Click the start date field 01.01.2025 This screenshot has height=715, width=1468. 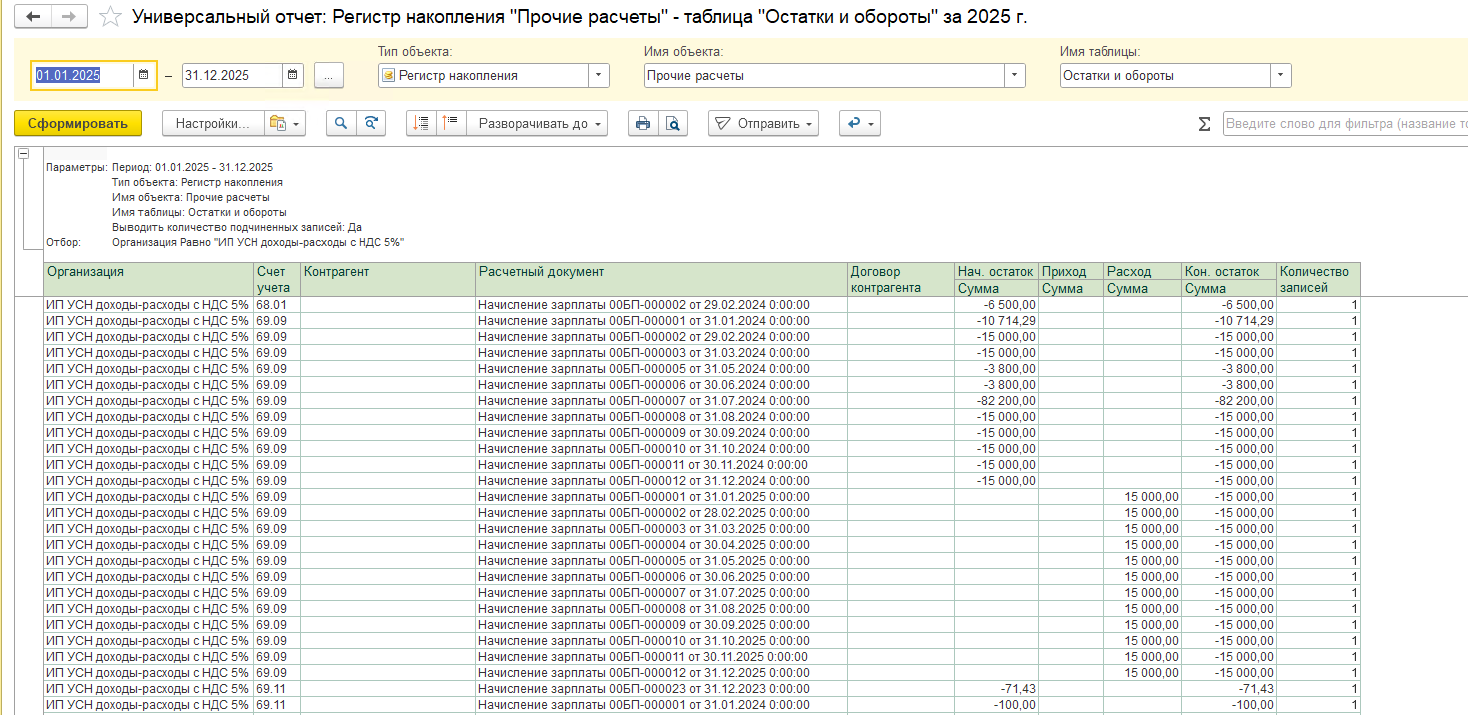tap(82, 75)
